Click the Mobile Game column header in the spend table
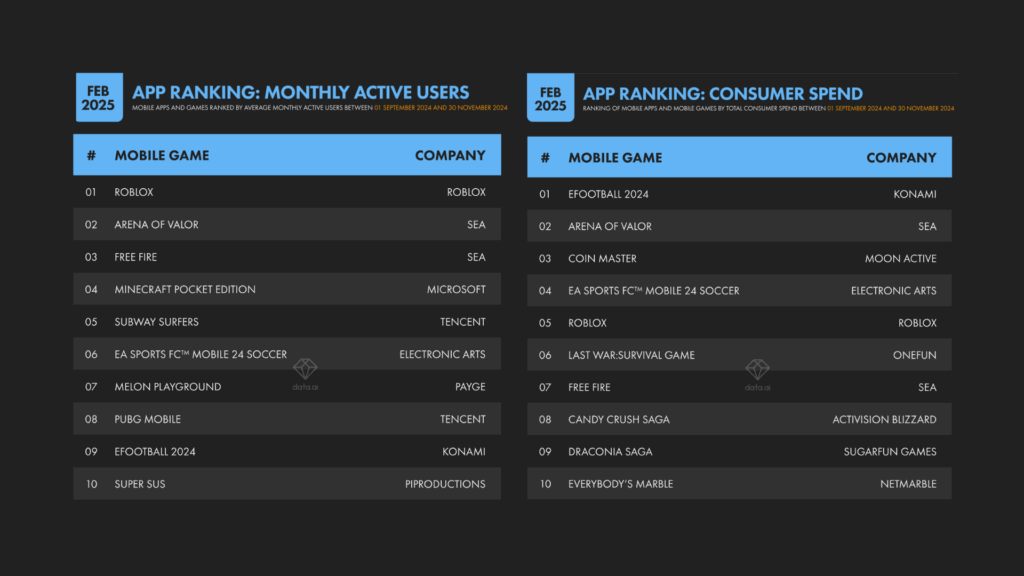The image size is (1024, 576). (x=615, y=157)
